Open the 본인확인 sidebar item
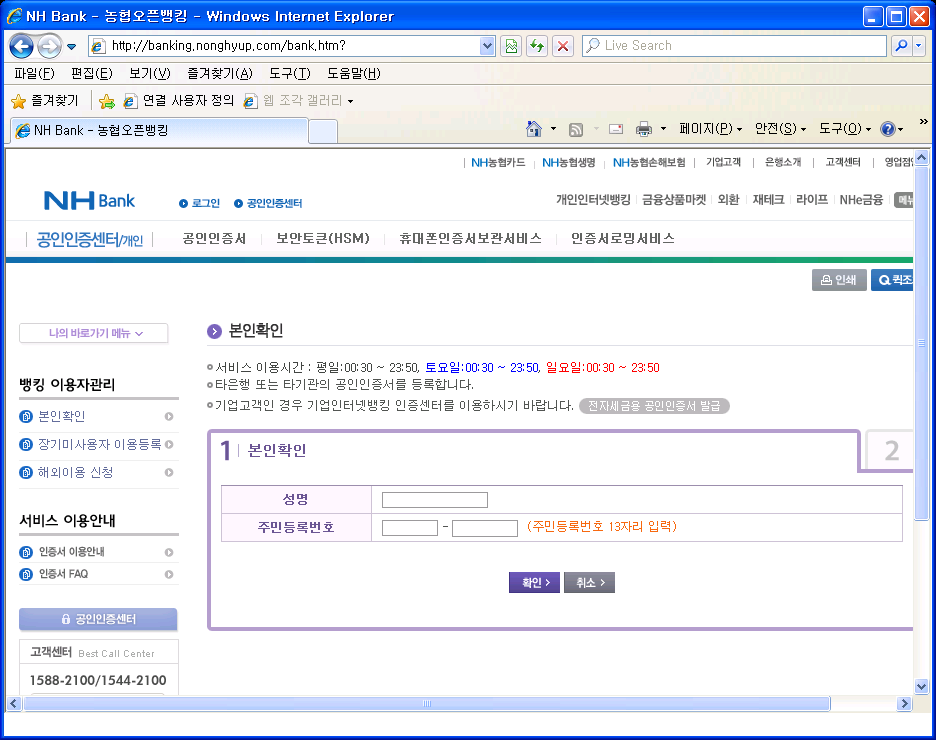 point(96,417)
